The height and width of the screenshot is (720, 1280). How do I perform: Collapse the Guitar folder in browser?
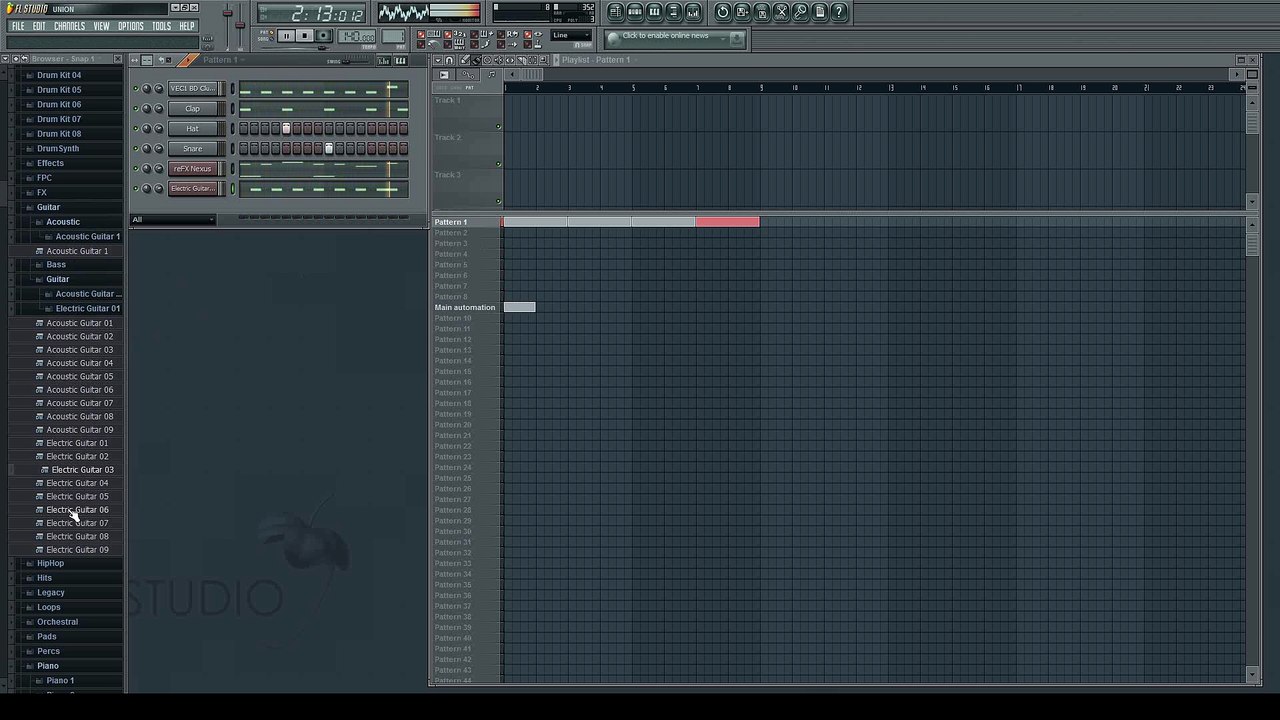pos(48,207)
